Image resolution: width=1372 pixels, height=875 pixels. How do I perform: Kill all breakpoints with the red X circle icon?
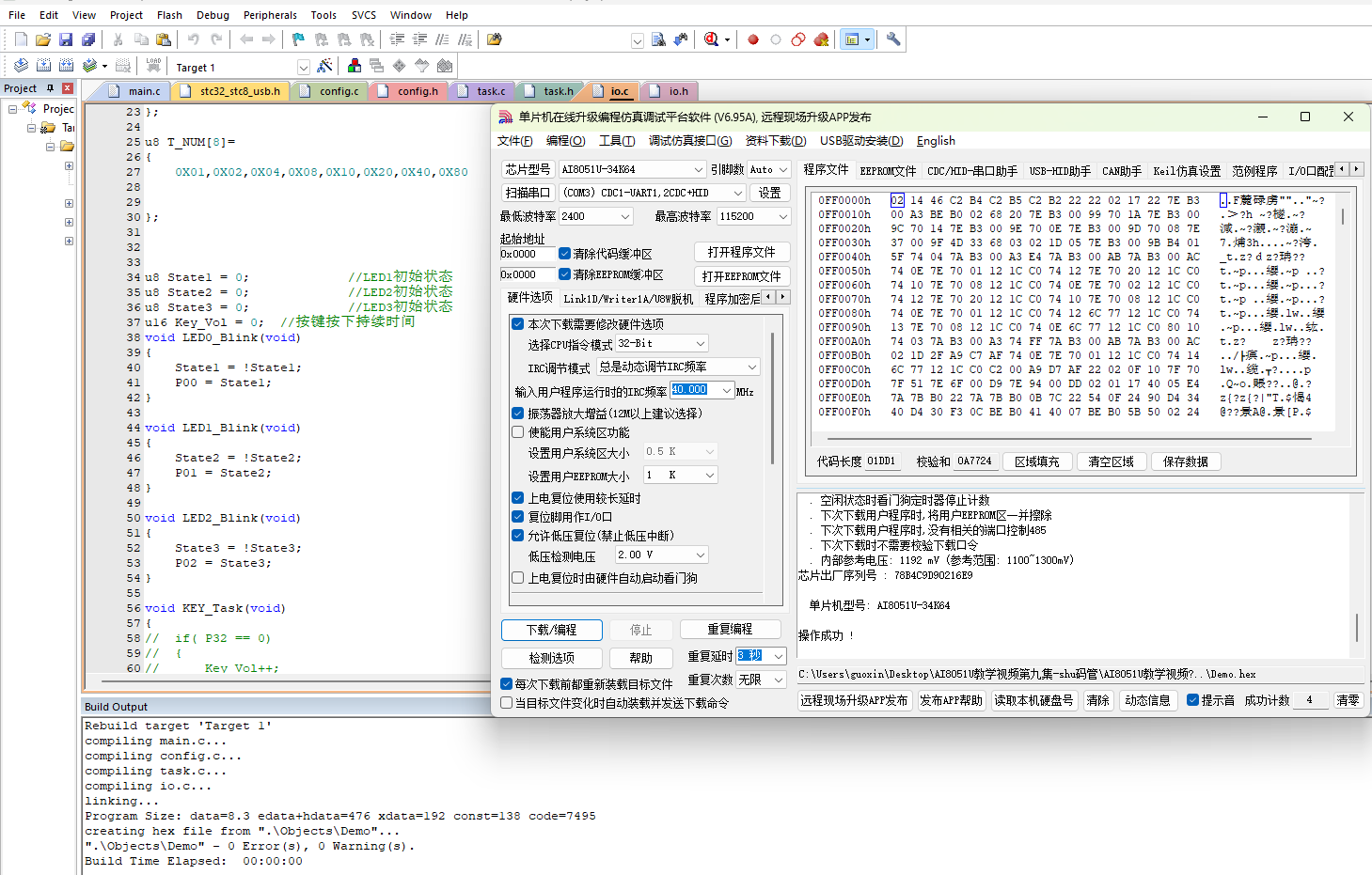[821, 39]
